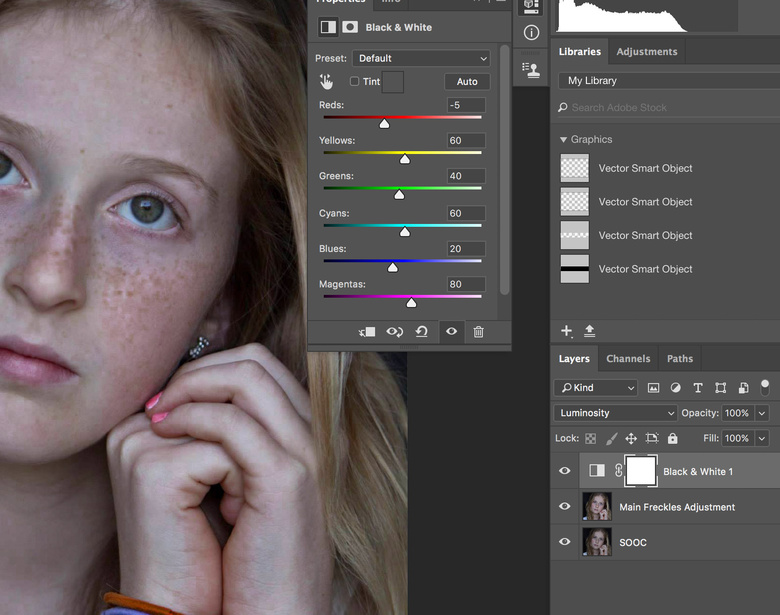
Task: Click the Auto button
Action: (x=467, y=82)
